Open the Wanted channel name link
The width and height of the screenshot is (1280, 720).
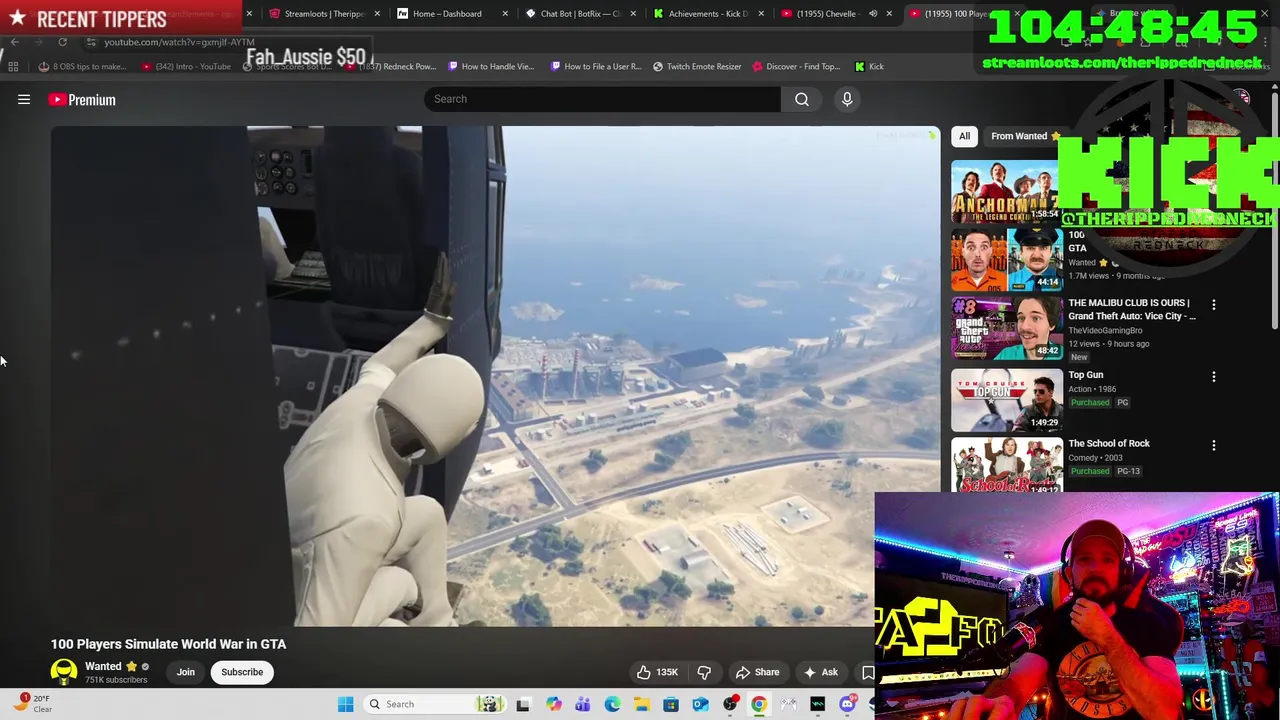[x=103, y=666]
